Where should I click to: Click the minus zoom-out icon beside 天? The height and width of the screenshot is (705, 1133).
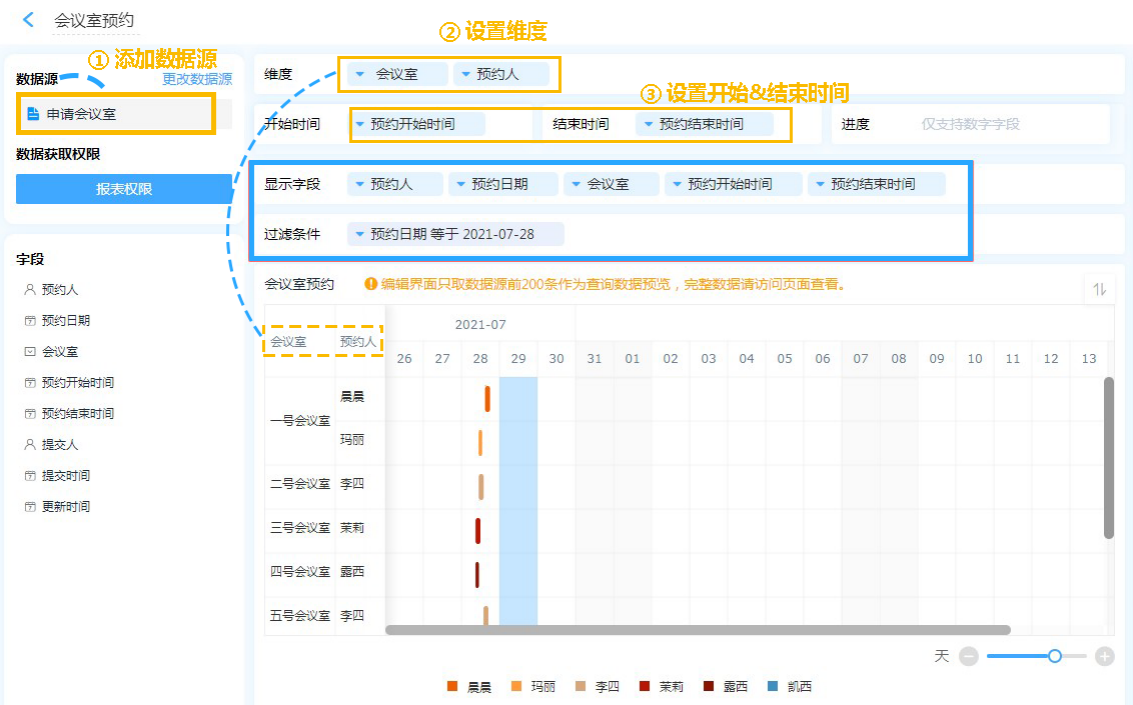coord(967,656)
